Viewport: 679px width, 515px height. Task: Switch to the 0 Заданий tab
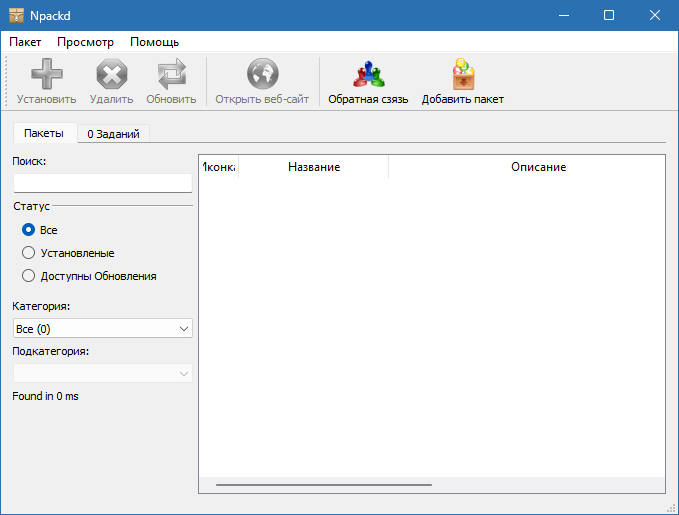click(x=113, y=134)
